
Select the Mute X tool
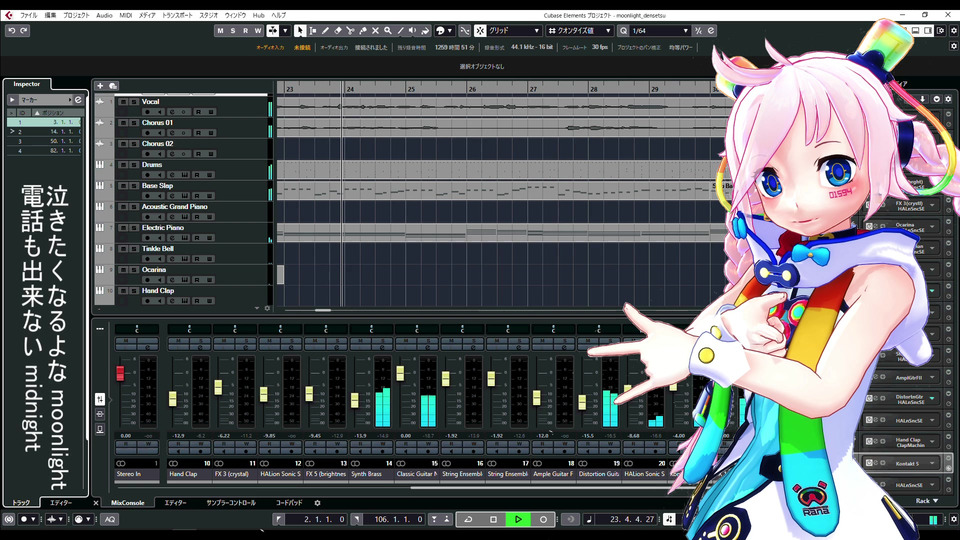[x=375, y=31]
